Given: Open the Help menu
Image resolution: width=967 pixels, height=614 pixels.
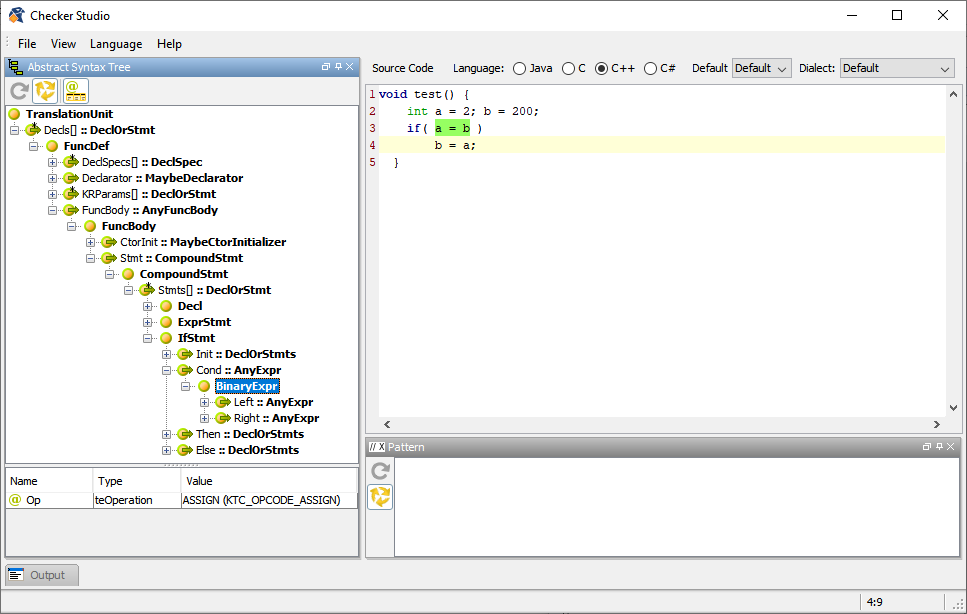Looking at the screenshot, I should click(169, 44).
